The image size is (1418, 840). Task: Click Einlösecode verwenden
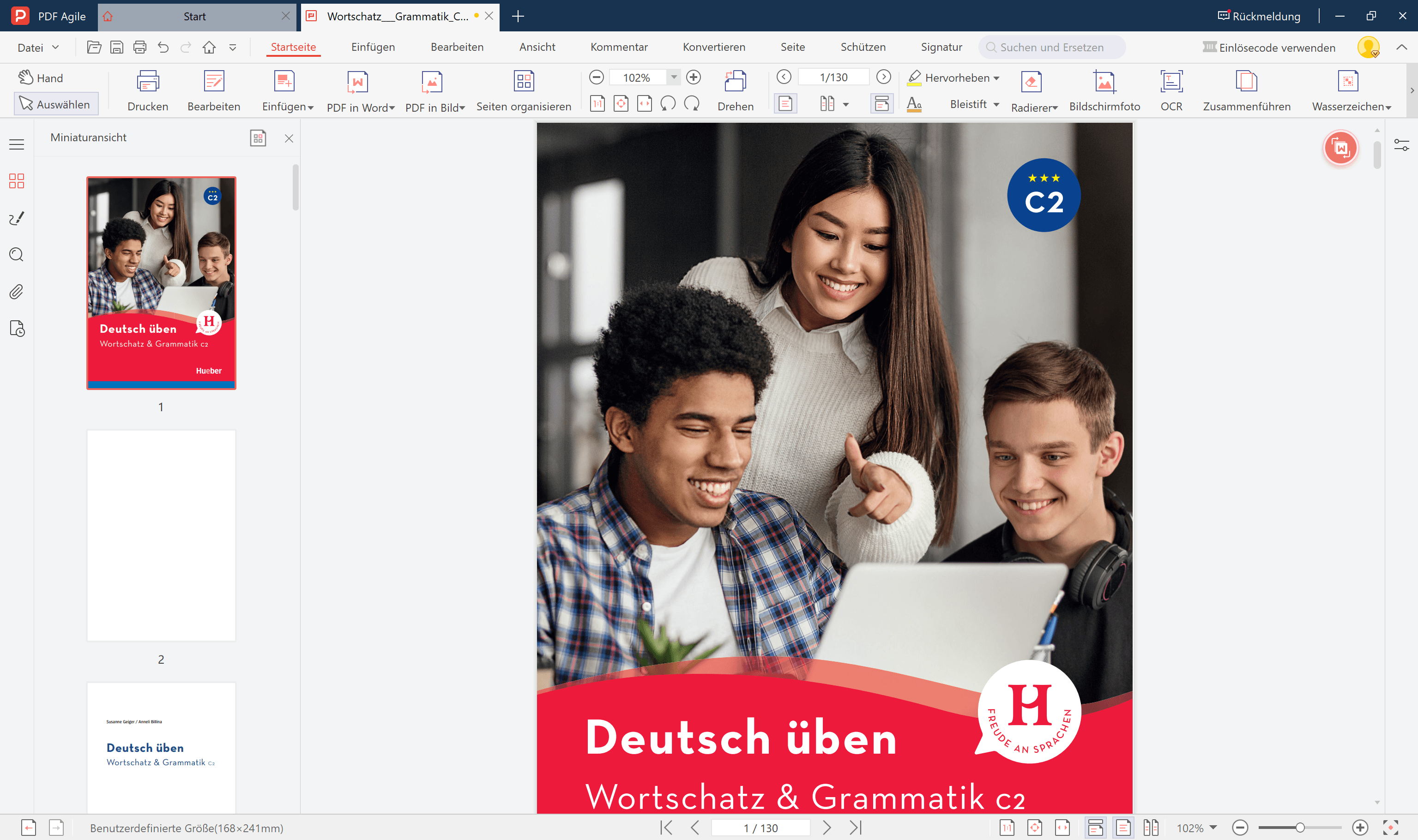pyautogui.click(x=1269, y=47)
